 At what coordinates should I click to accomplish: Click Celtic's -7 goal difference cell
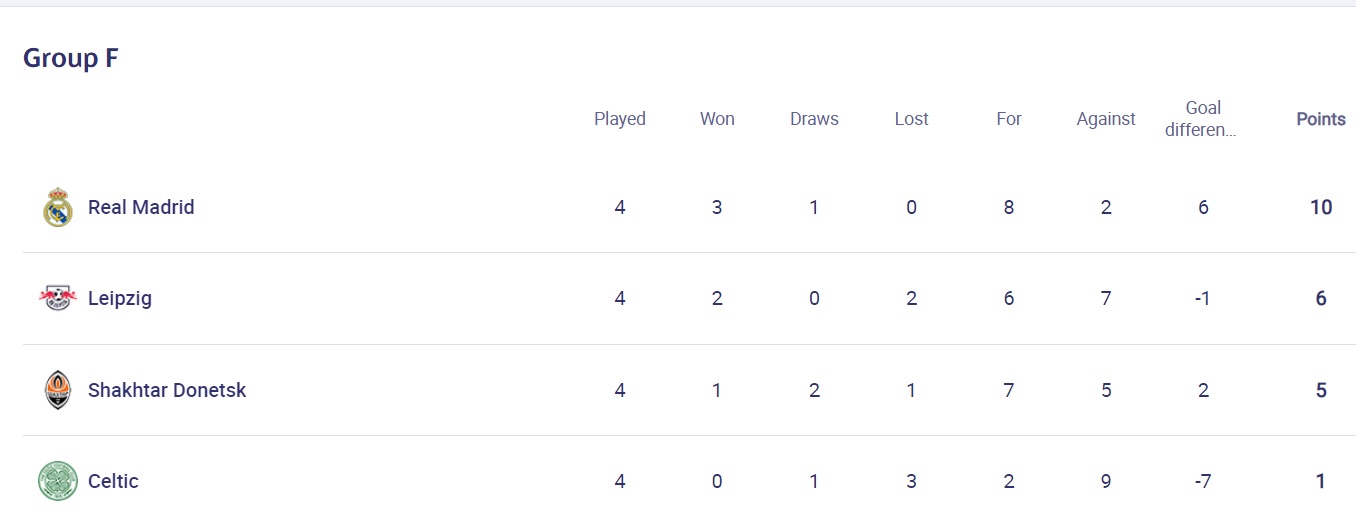pos(1203,481)
